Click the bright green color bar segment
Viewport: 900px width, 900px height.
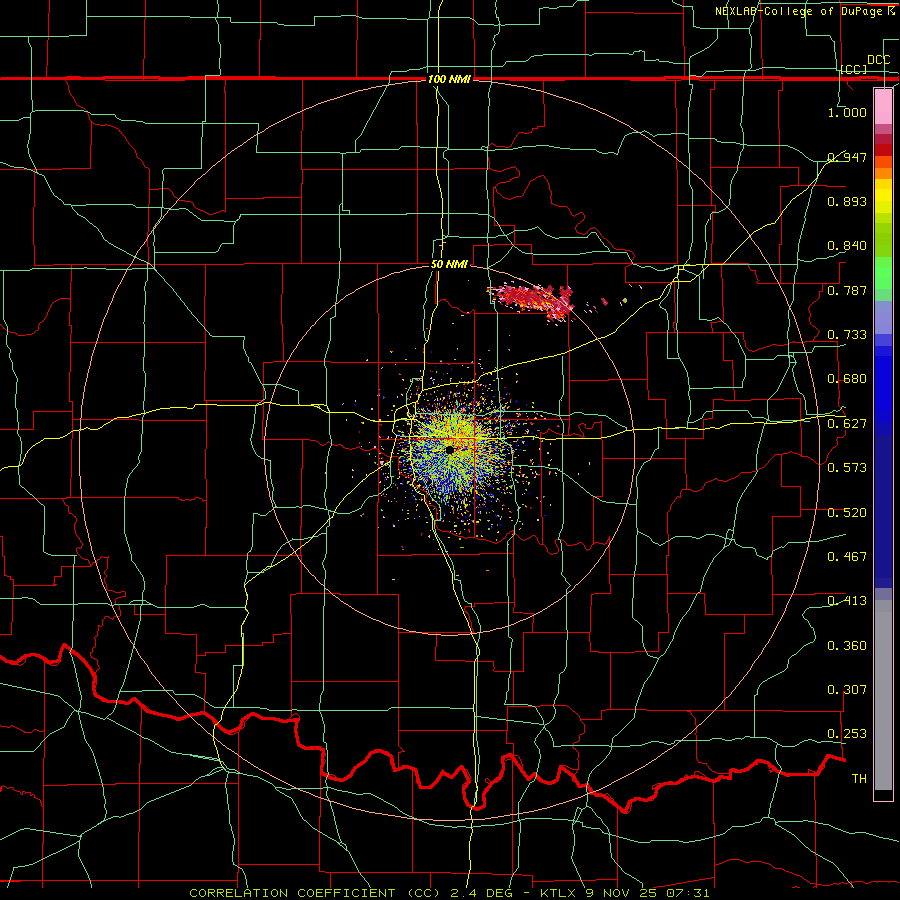pyautogui.click(x=883, y=273)
